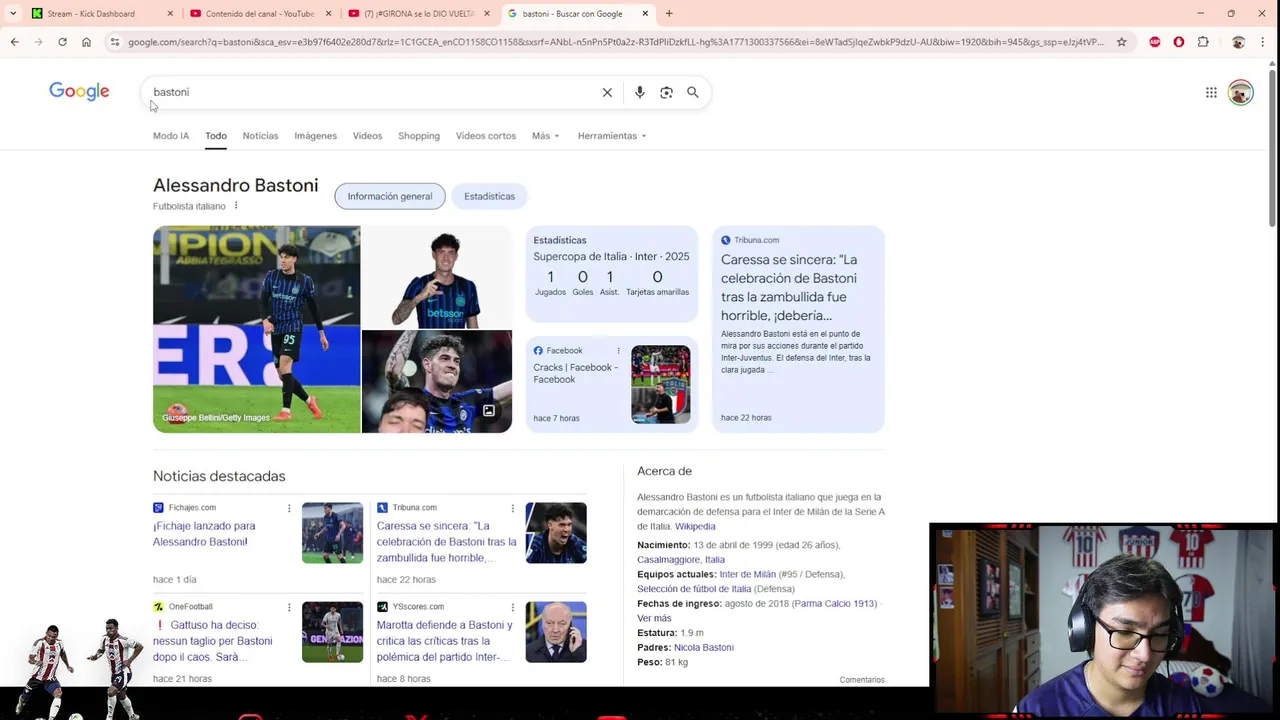Select the Shopping search tab
The height and width of the screenshot is (720, 1280).
[x=419, y=136]
